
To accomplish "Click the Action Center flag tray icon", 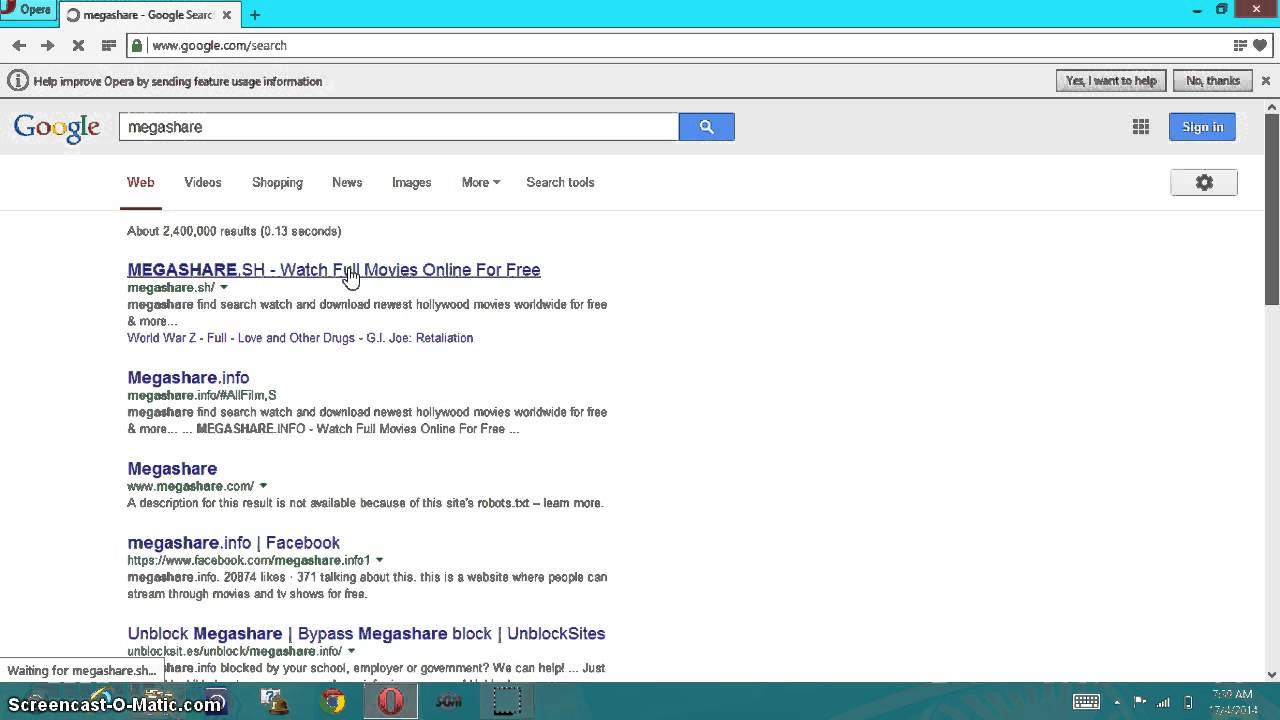I will click(1139, 702).
